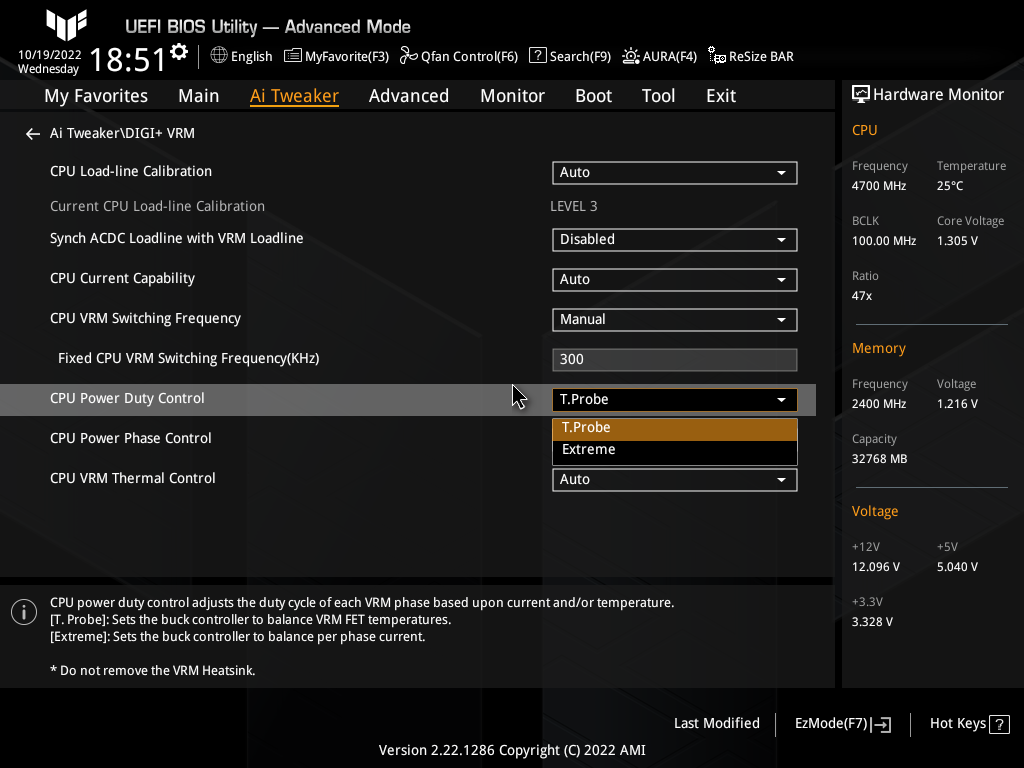Screen dimensions: 1024x768
Task: Open CPU Current Capability dropdown
Action: 674,279
